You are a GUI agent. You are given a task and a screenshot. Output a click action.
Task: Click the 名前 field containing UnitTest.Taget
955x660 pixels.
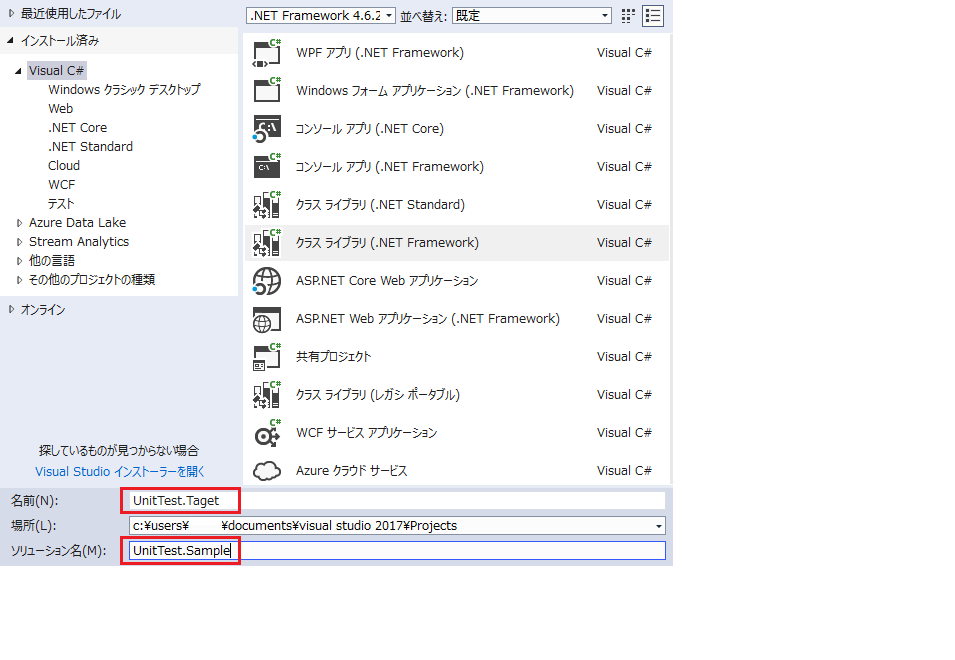coord(397,500)
